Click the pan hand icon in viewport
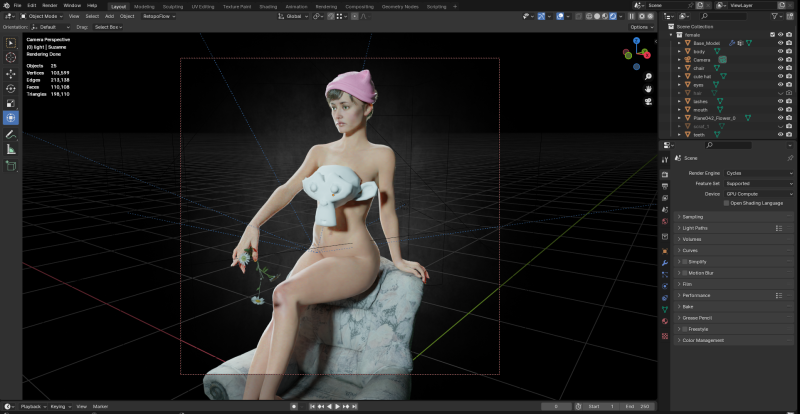The image size is (800, 414). click(649, 88)
